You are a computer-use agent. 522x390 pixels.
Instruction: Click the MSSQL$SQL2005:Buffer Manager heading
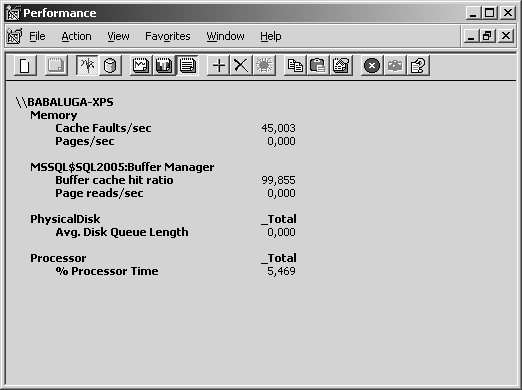tap(122, 167)
